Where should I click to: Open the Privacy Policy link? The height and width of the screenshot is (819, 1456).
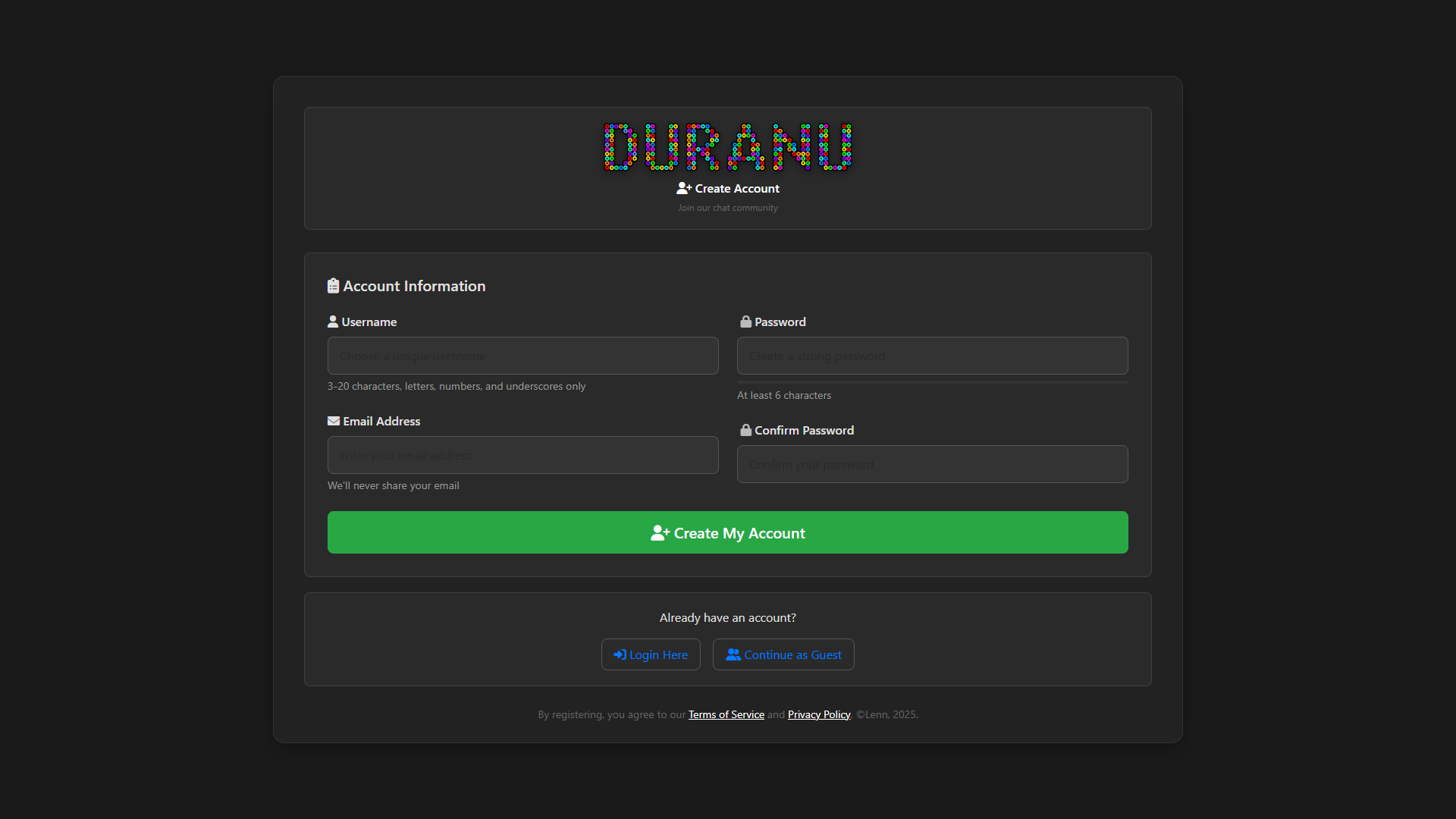tap(818, 714)
